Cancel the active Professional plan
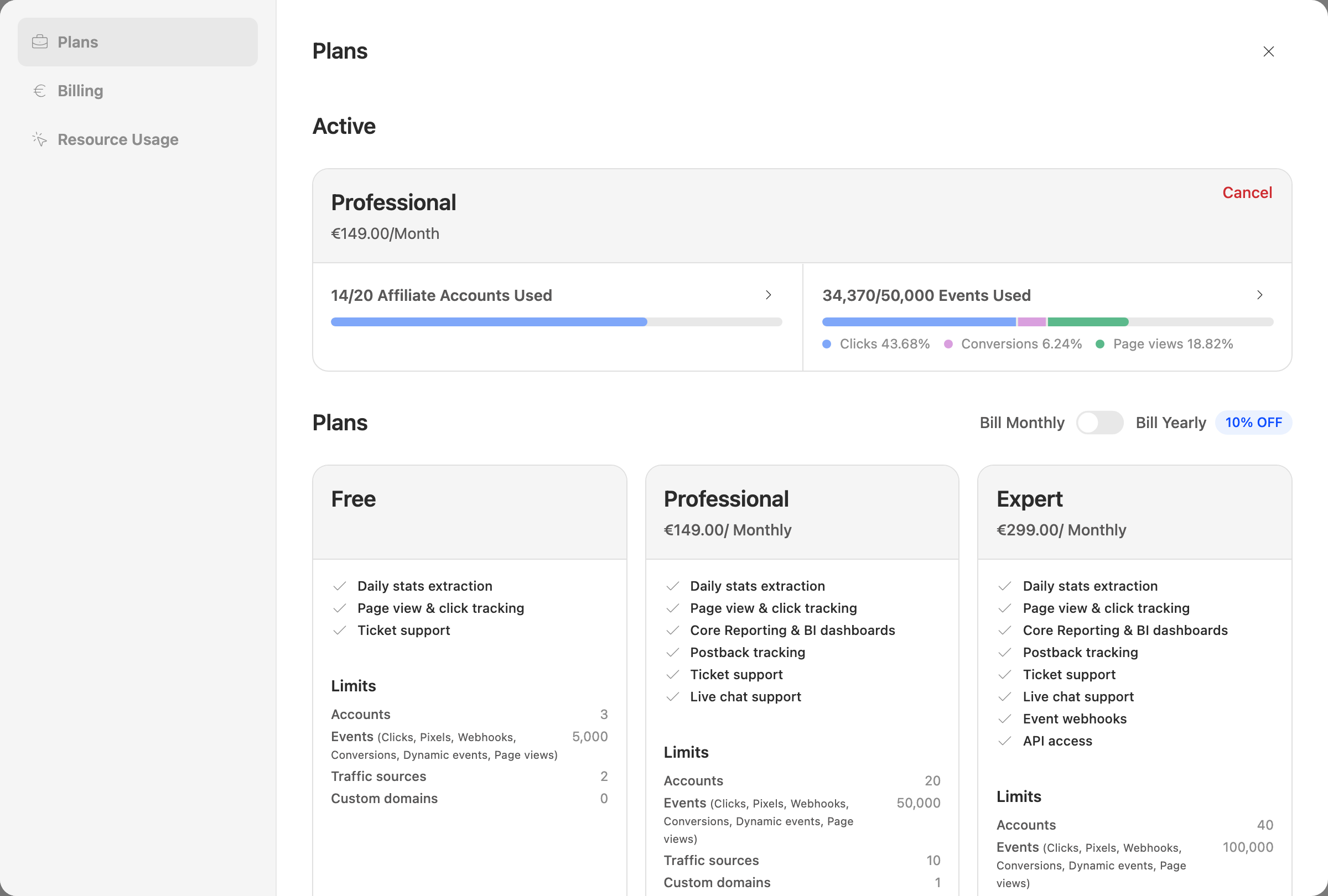This screenshot has width=1328, height=896. click(1247, 192)
